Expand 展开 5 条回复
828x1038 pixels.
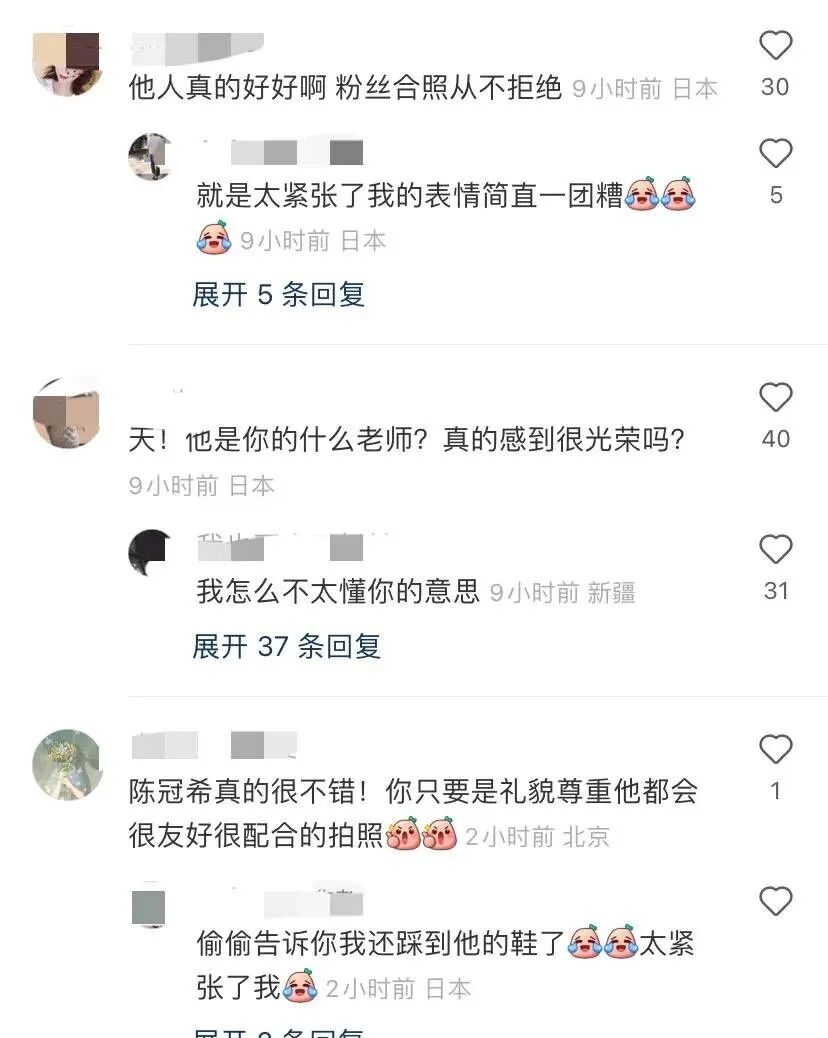(x=279, y=294)
